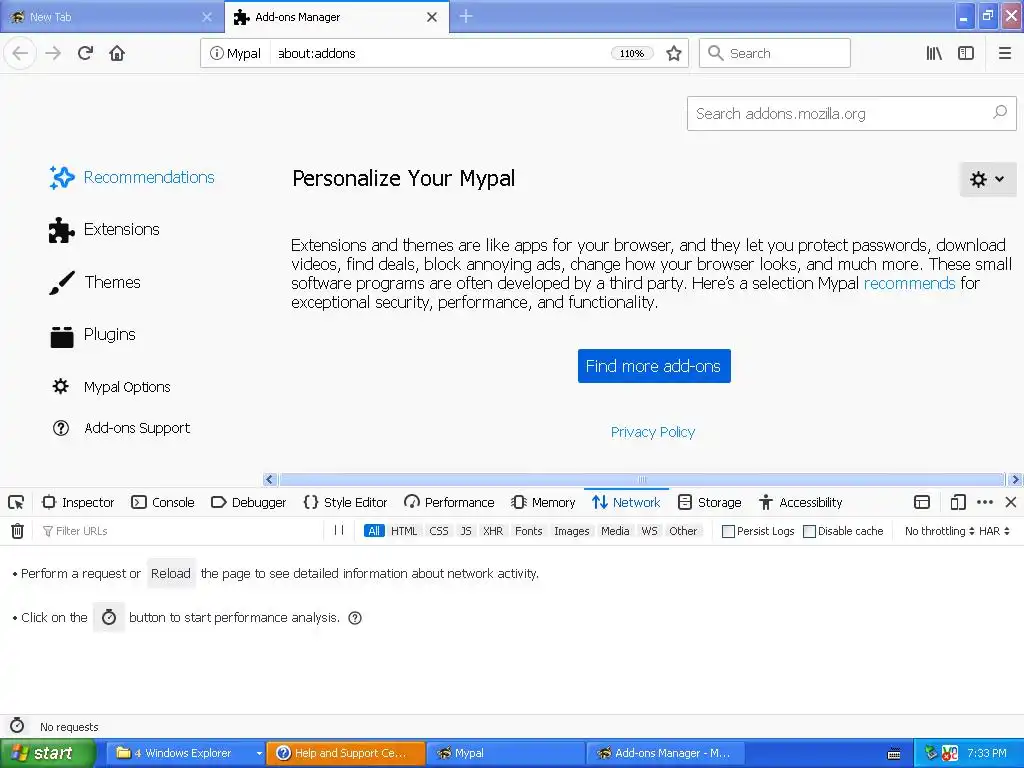Open the gear tools dropdown for add-ons
This screenshot has height=768, width=1024.
click(987, 179)
